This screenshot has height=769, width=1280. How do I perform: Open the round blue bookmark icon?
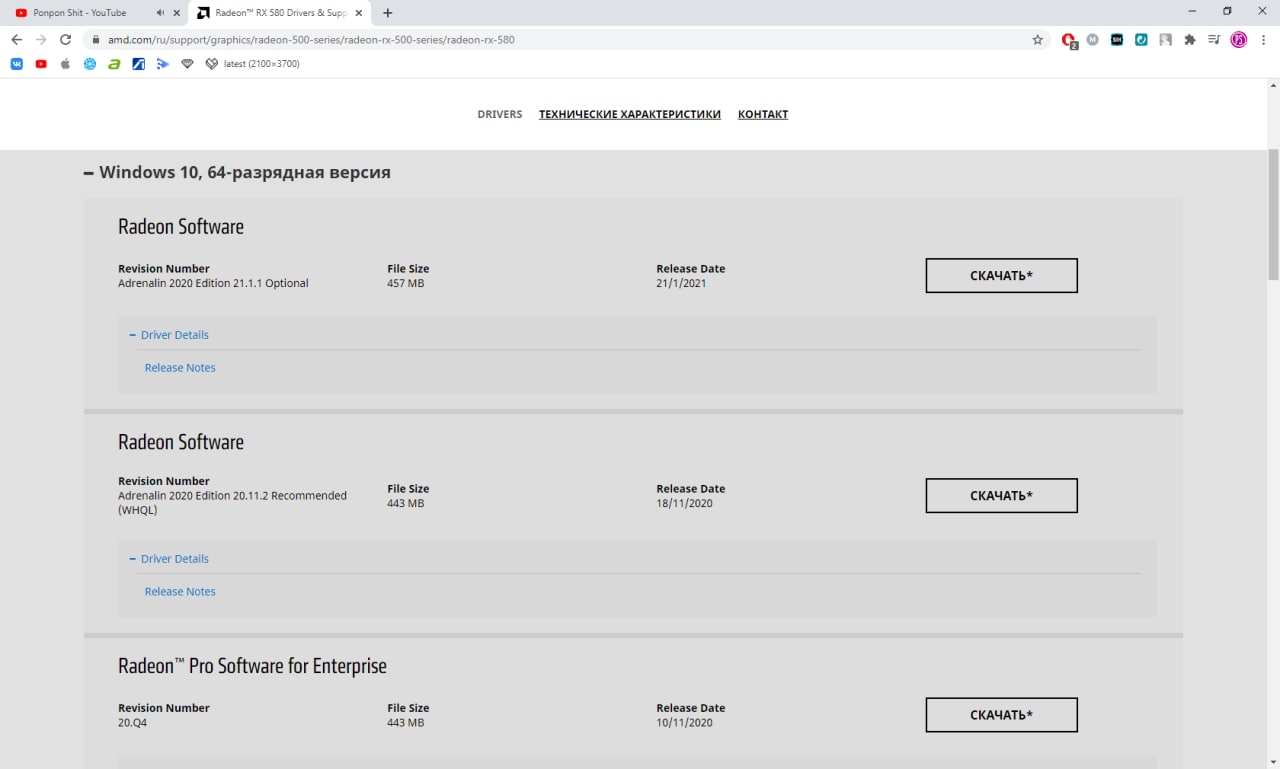(90, 64)
